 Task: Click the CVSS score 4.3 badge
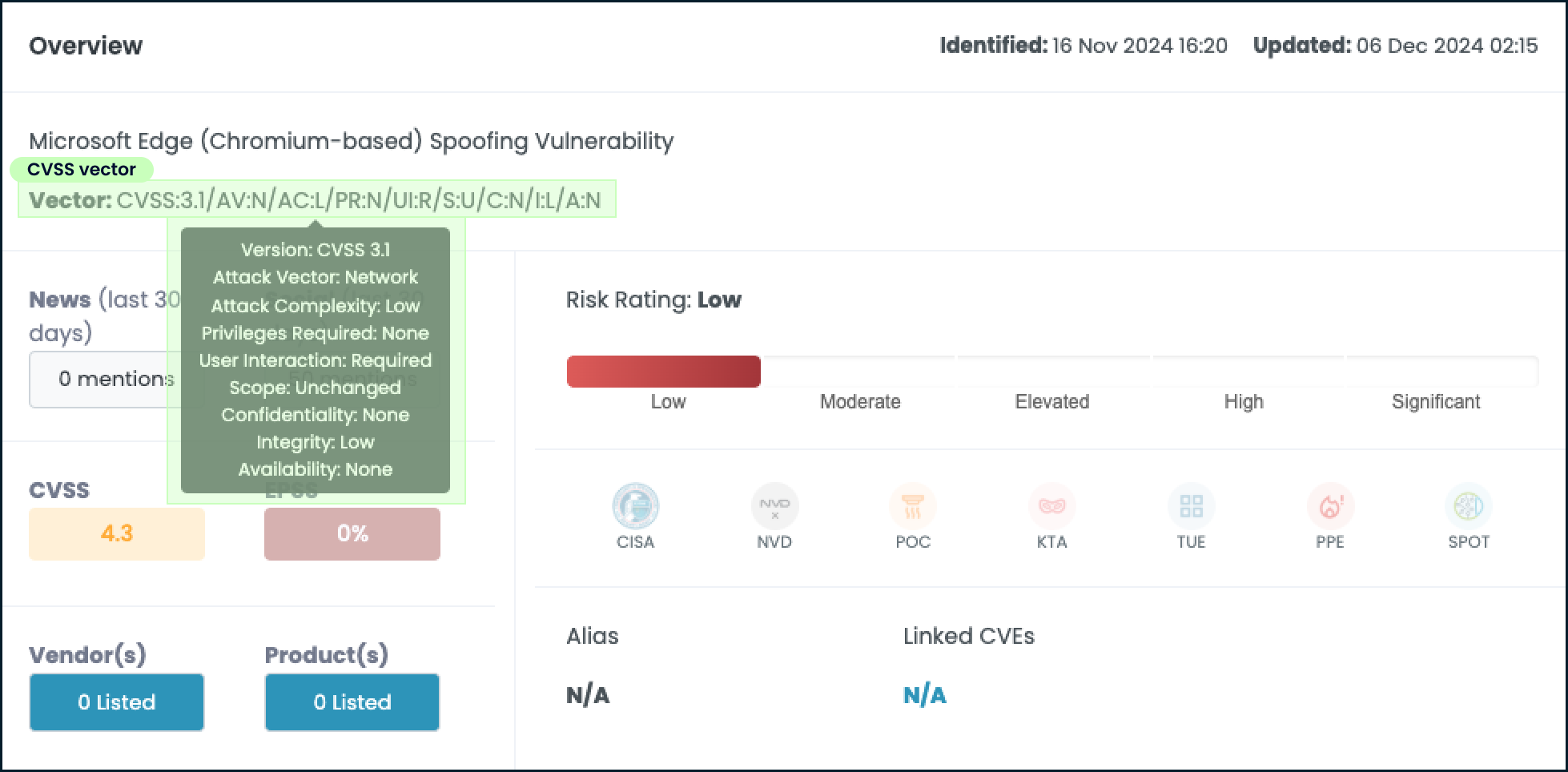[x=117, y=533]
